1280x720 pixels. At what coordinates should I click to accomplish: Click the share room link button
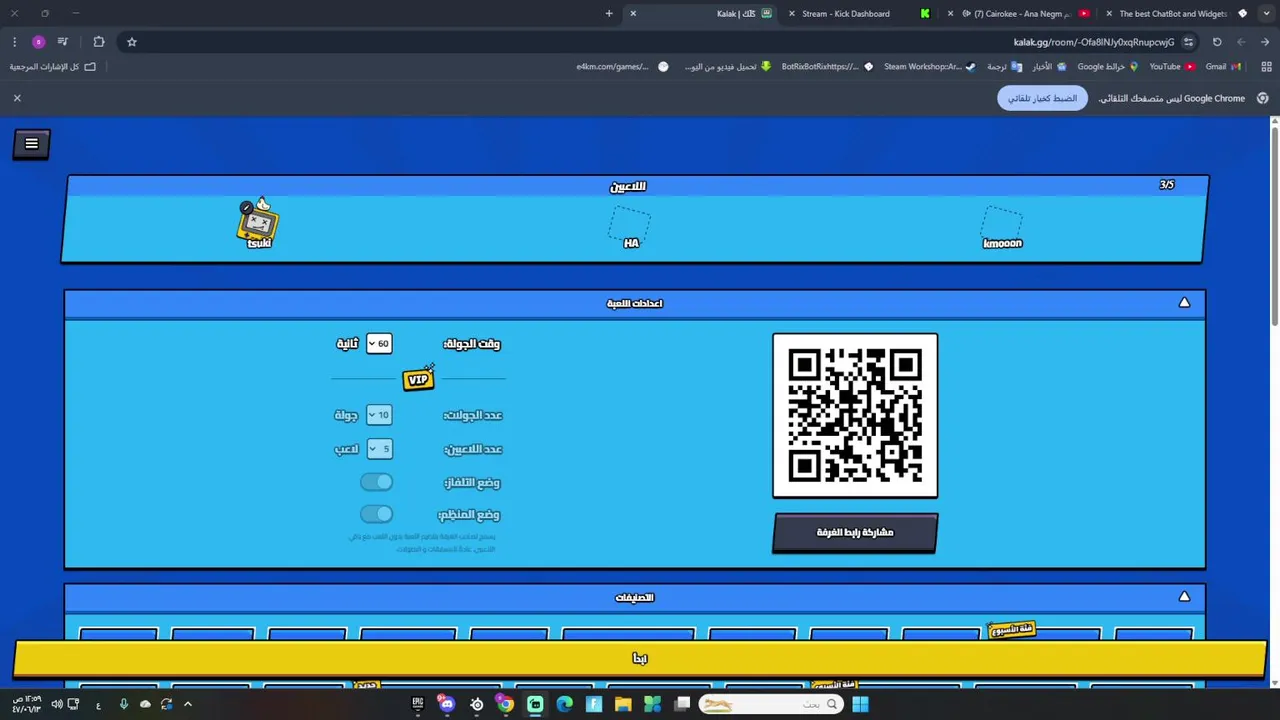[x=855, y=532]
